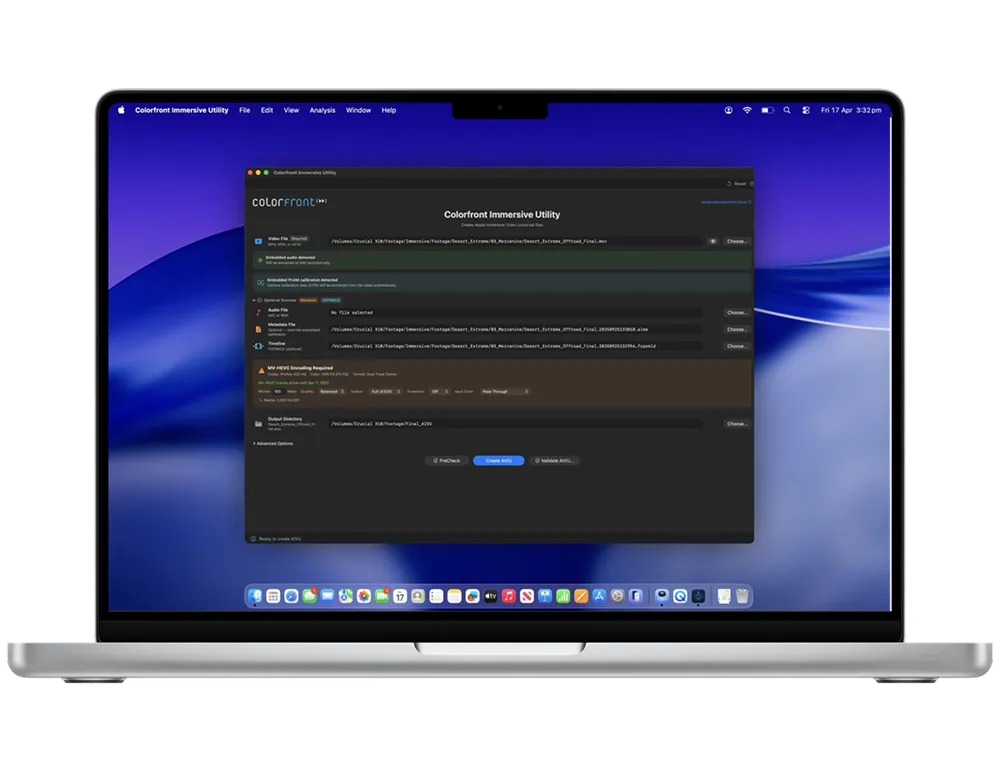This screenshot has height=770, width=1000.
Task: Open Spotlight search in menu bar
Action: coord(787,110)
